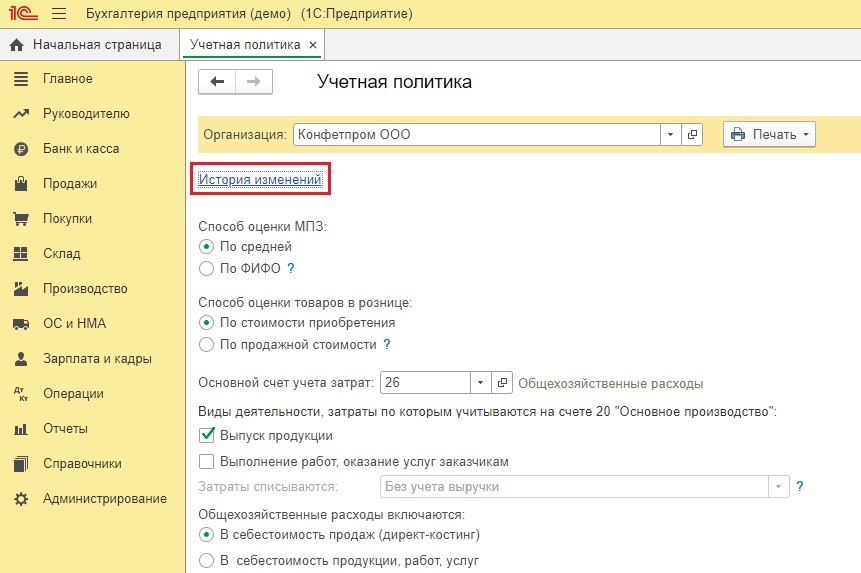Close the Учетная политика tab
The height and width of the screenshot is (573, 861).
click(x=313, y=45)
